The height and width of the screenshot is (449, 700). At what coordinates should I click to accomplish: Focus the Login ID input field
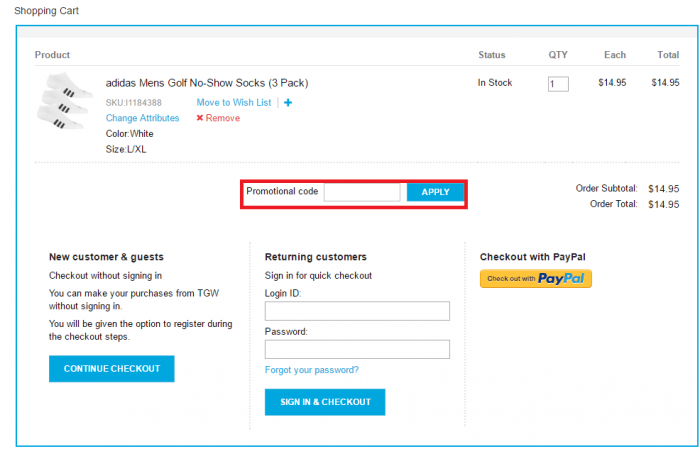pos(357,311)
